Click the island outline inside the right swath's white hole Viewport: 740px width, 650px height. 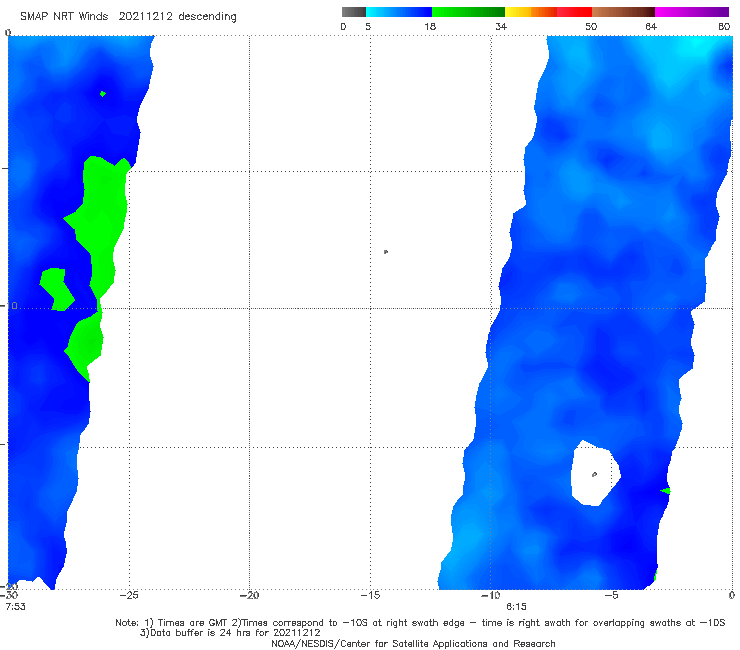point(594,474)
